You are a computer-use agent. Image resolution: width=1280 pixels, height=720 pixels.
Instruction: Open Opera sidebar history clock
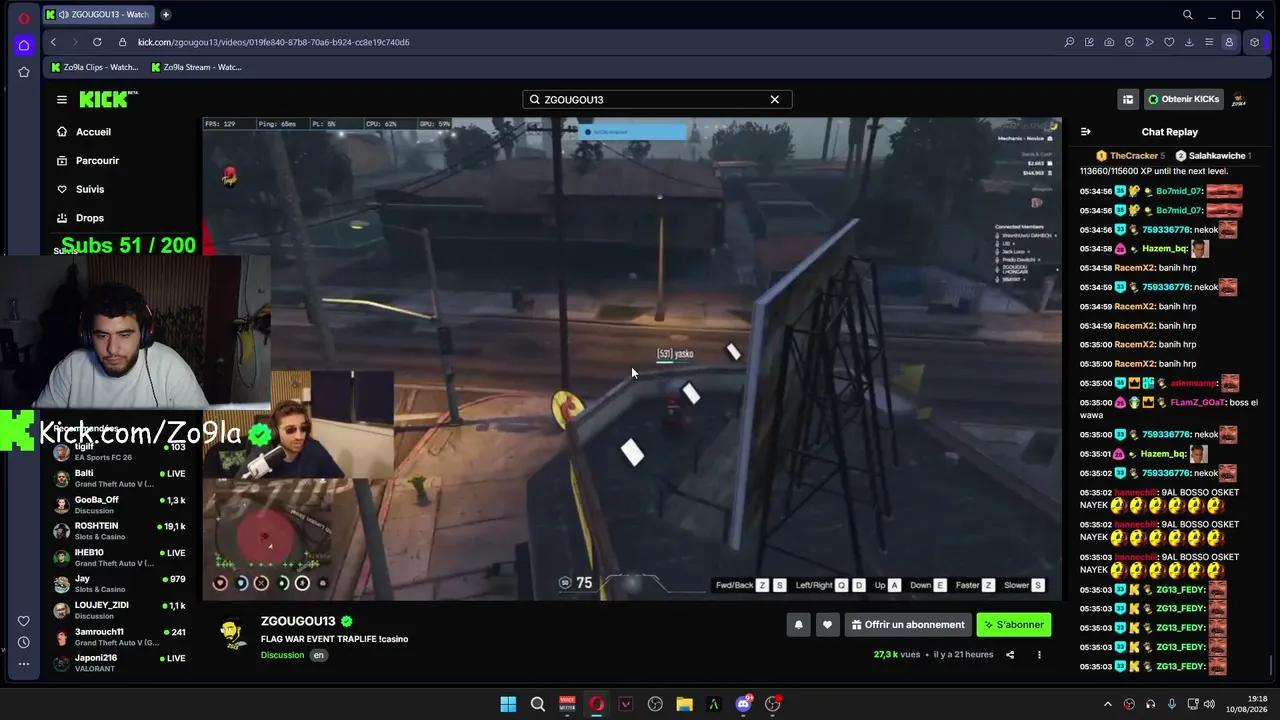[x=24, y=642]
